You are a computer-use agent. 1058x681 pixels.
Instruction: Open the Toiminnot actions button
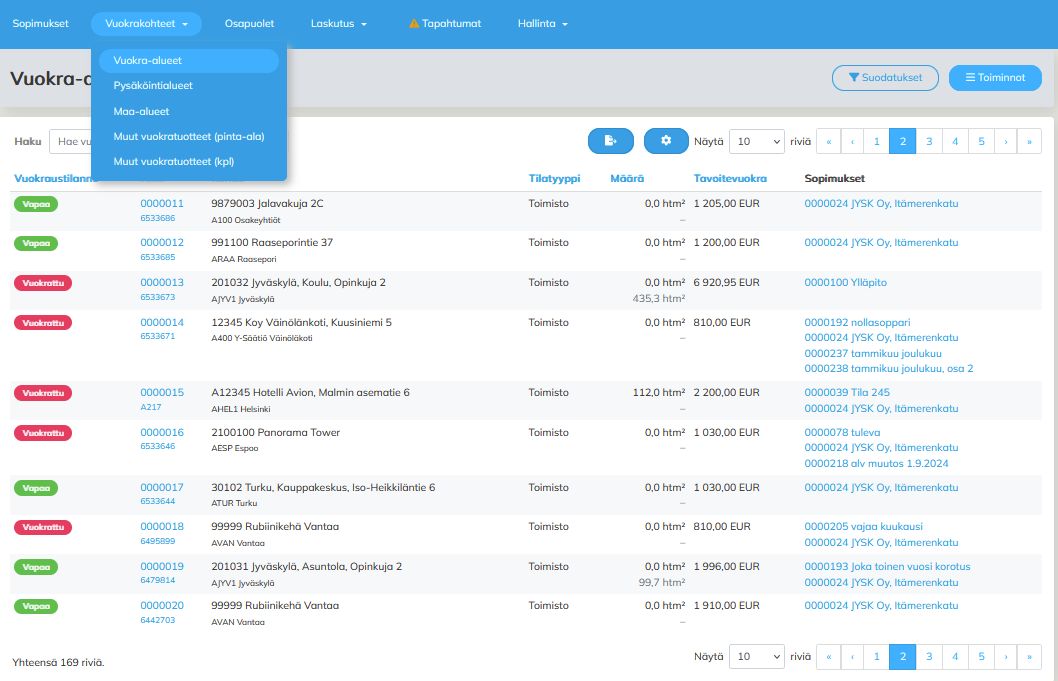(x=995, y=78)
